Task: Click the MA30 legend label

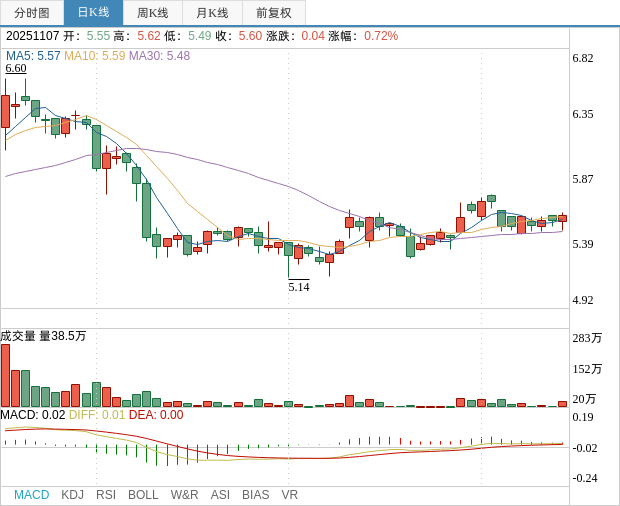Action: click(159, 56)
